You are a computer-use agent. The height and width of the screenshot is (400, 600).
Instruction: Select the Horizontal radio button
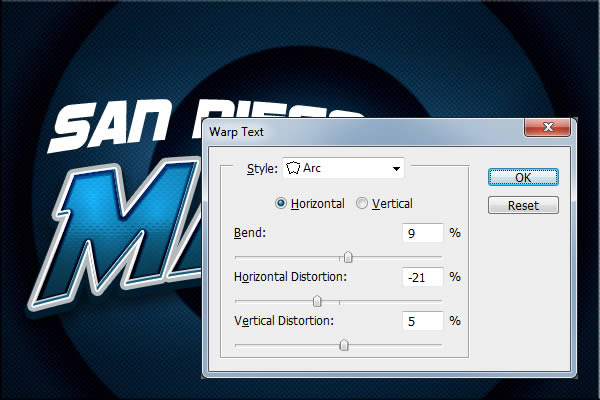[x=280, y=203]
